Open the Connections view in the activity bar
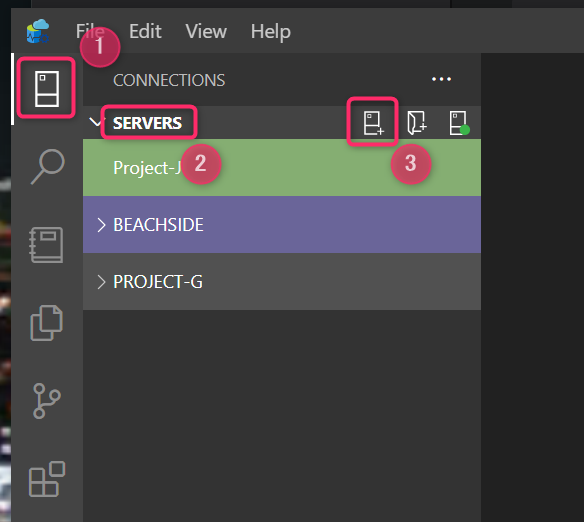This screenshot has height=522, width=584. (x=47, y=89)
